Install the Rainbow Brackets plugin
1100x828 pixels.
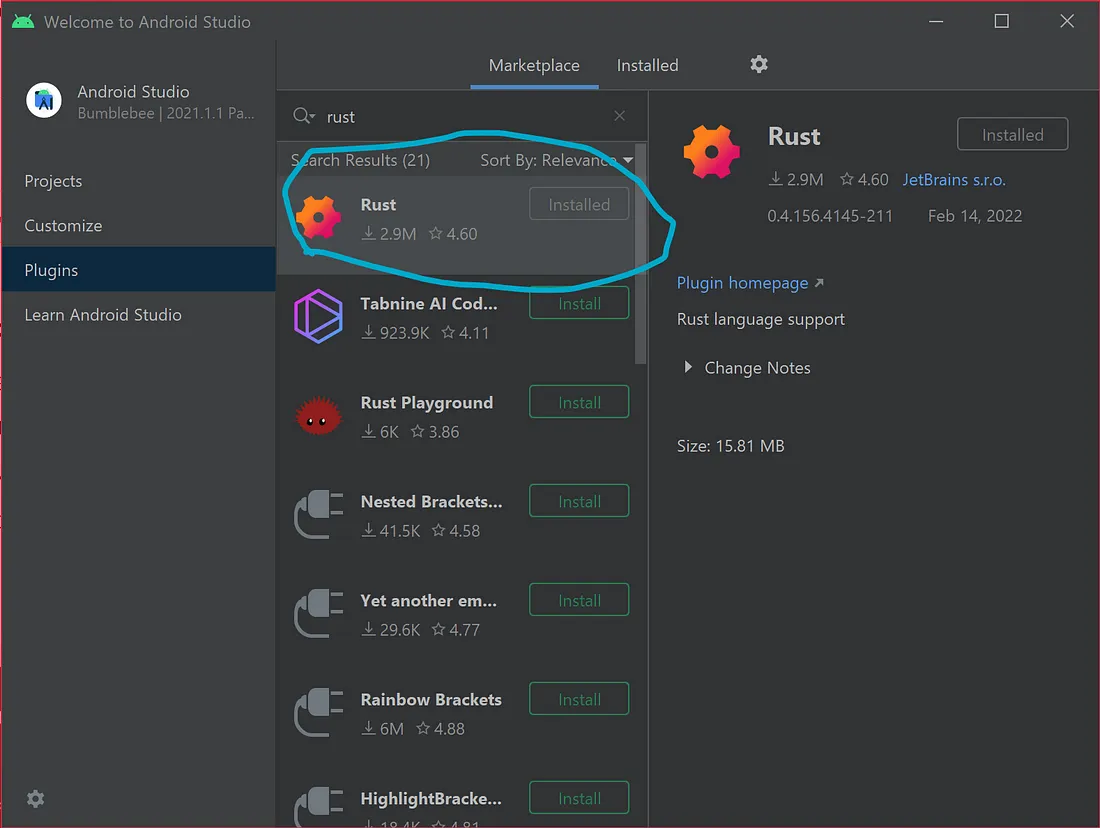[x=579, y=699]
